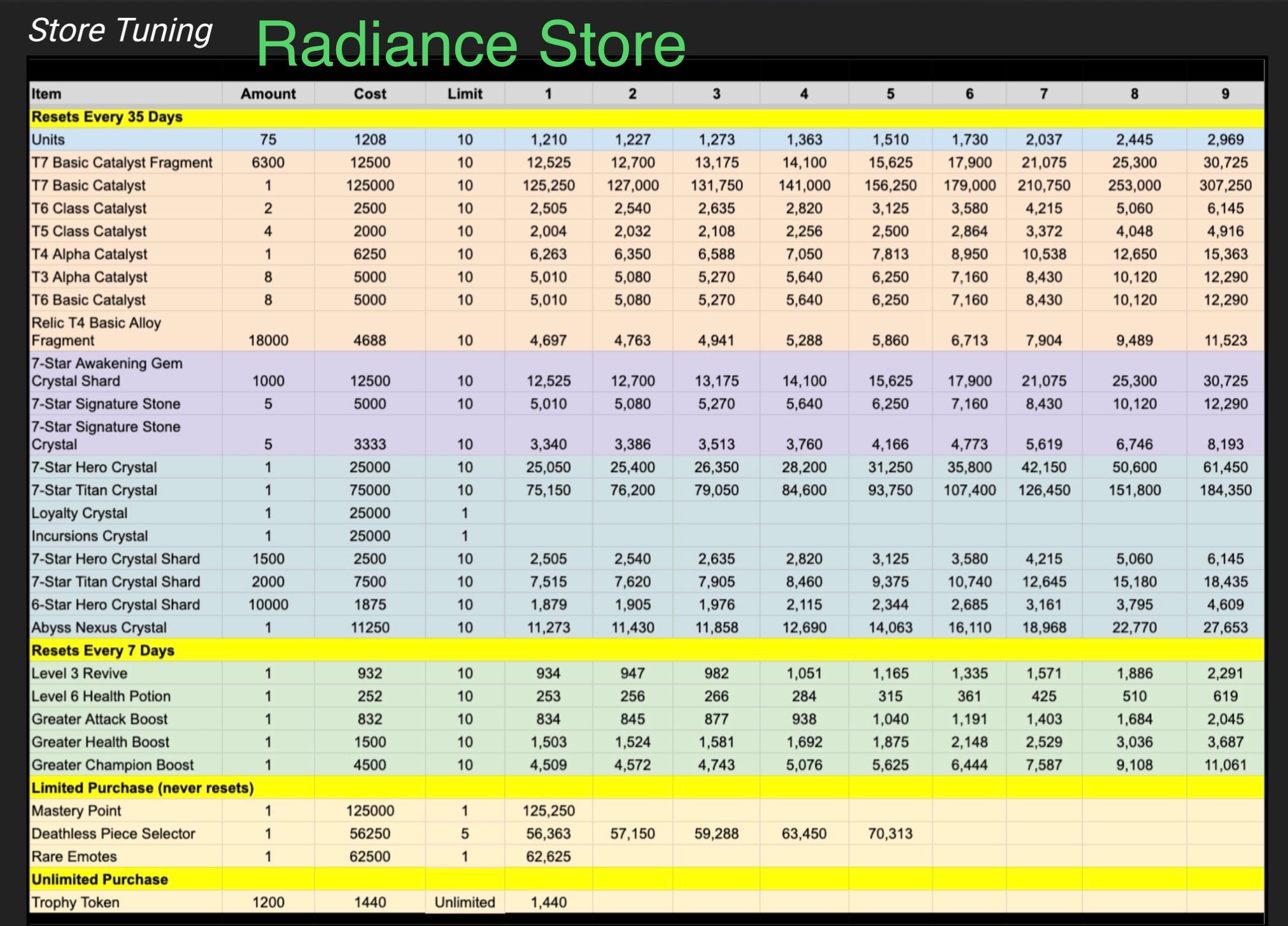
Task: Select the 'Incursions Crystal' item cell
Action: [125, 536]
